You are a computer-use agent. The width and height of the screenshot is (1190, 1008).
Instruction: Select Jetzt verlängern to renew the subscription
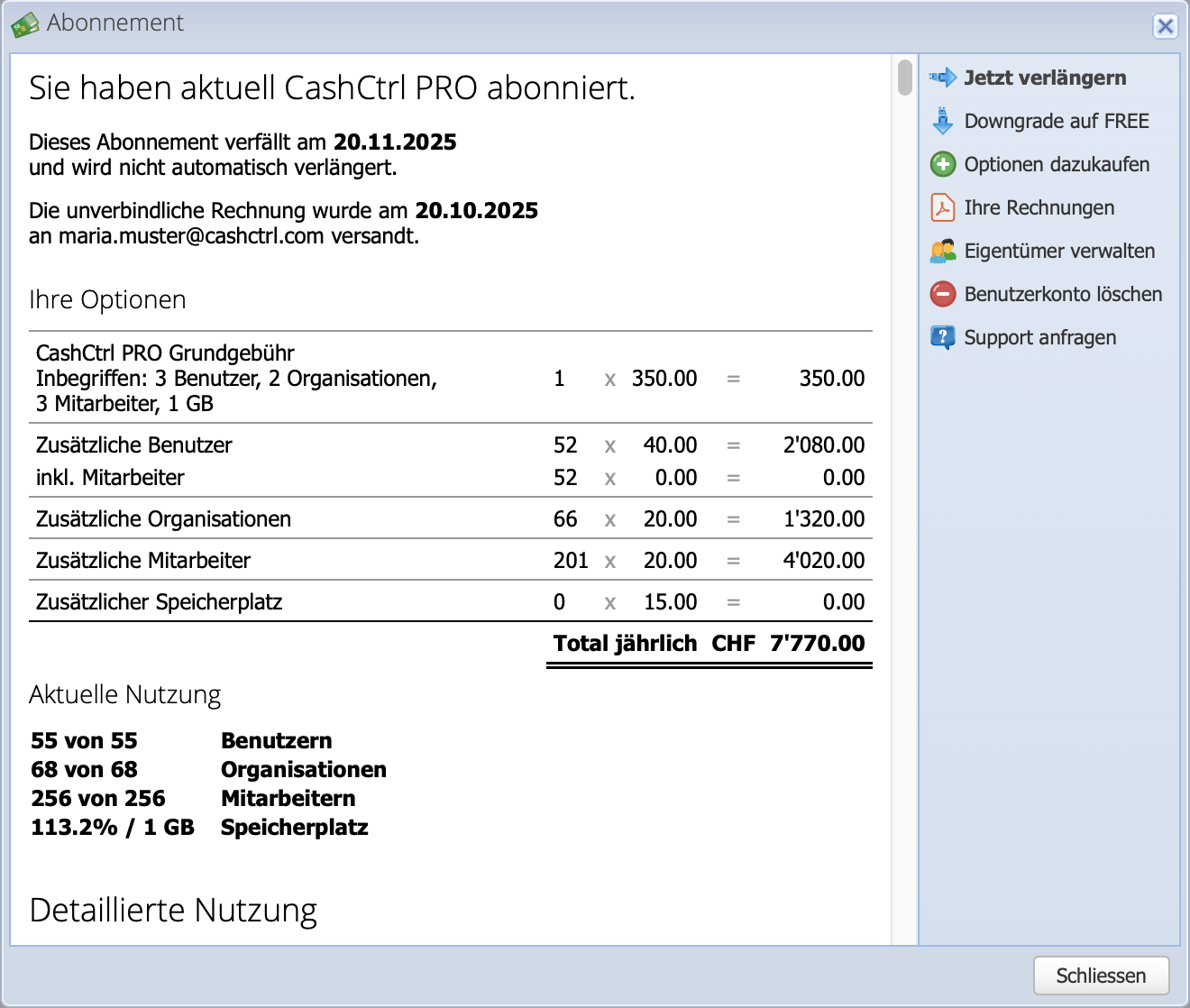tap(1045, 78)
